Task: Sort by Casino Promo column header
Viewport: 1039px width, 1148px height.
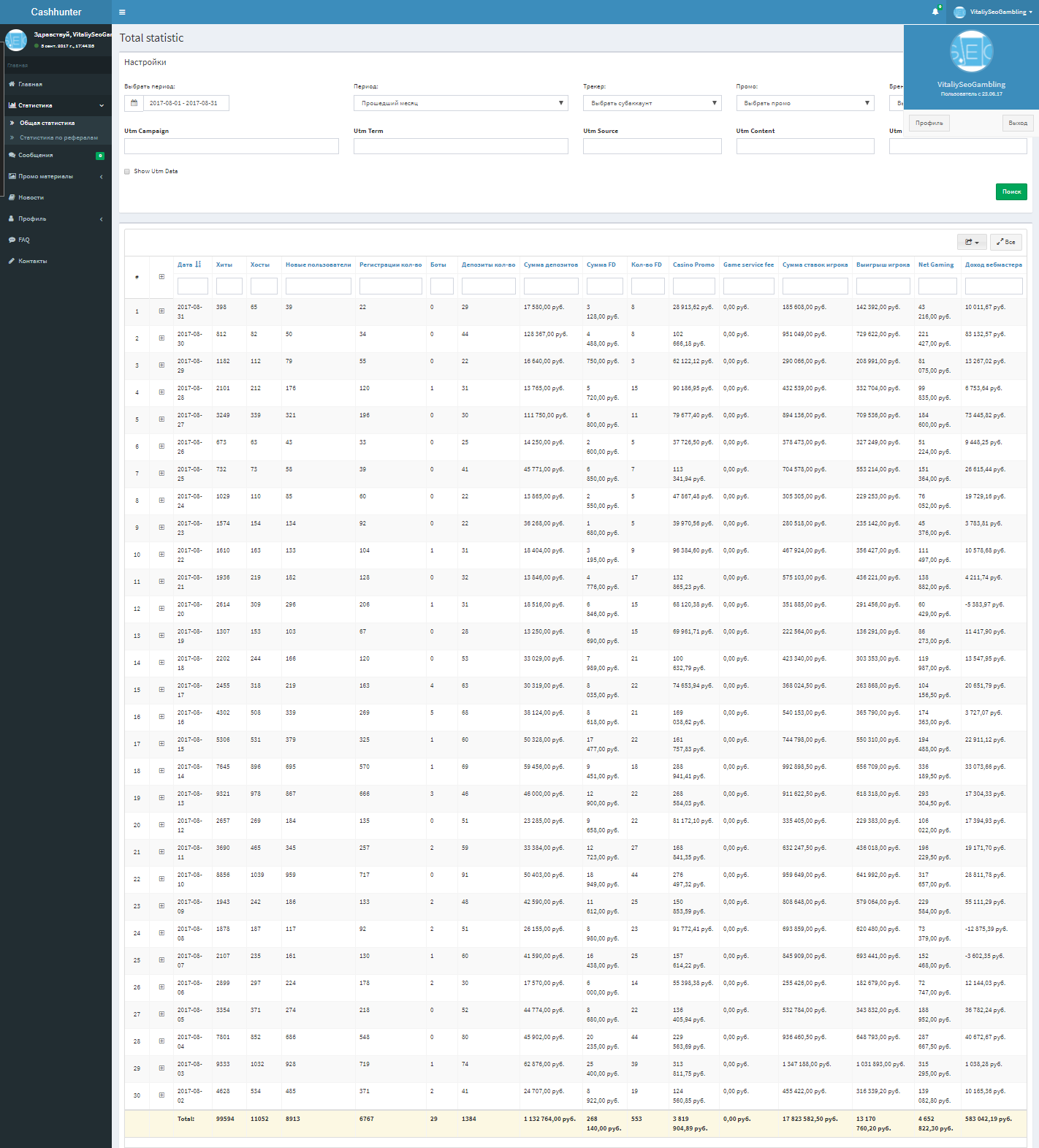Action: [693, 265]
